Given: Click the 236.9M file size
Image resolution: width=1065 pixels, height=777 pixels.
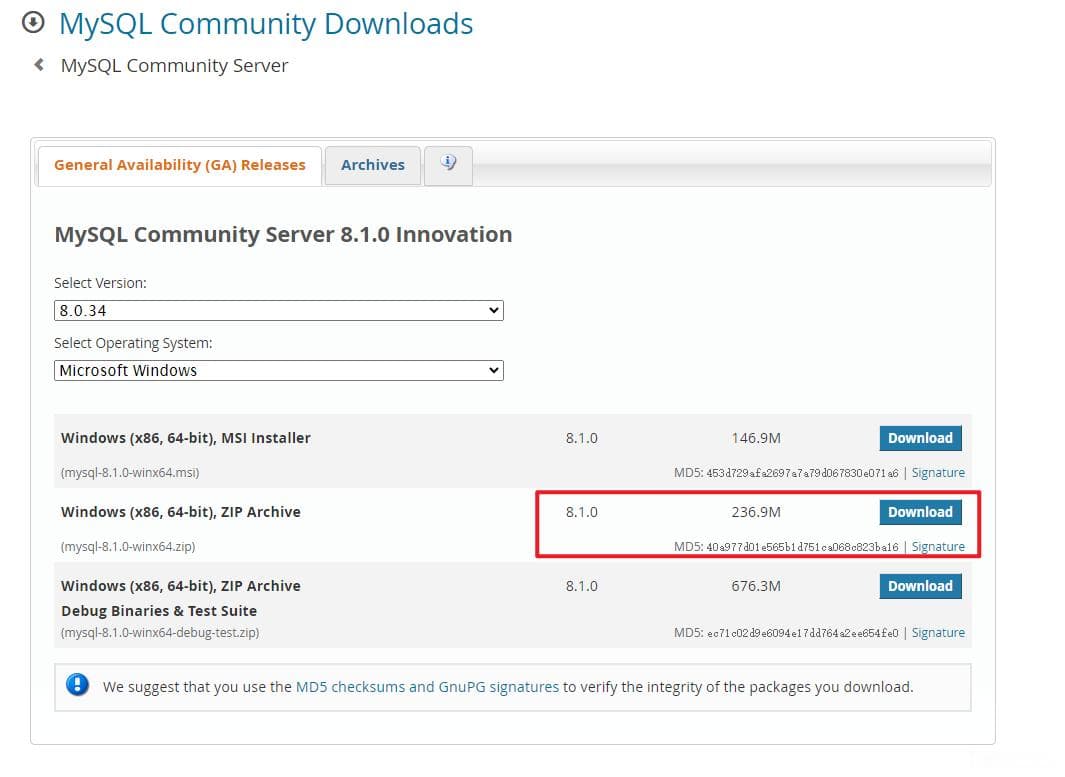Looking at the screenshot, I should click(756, 512).
